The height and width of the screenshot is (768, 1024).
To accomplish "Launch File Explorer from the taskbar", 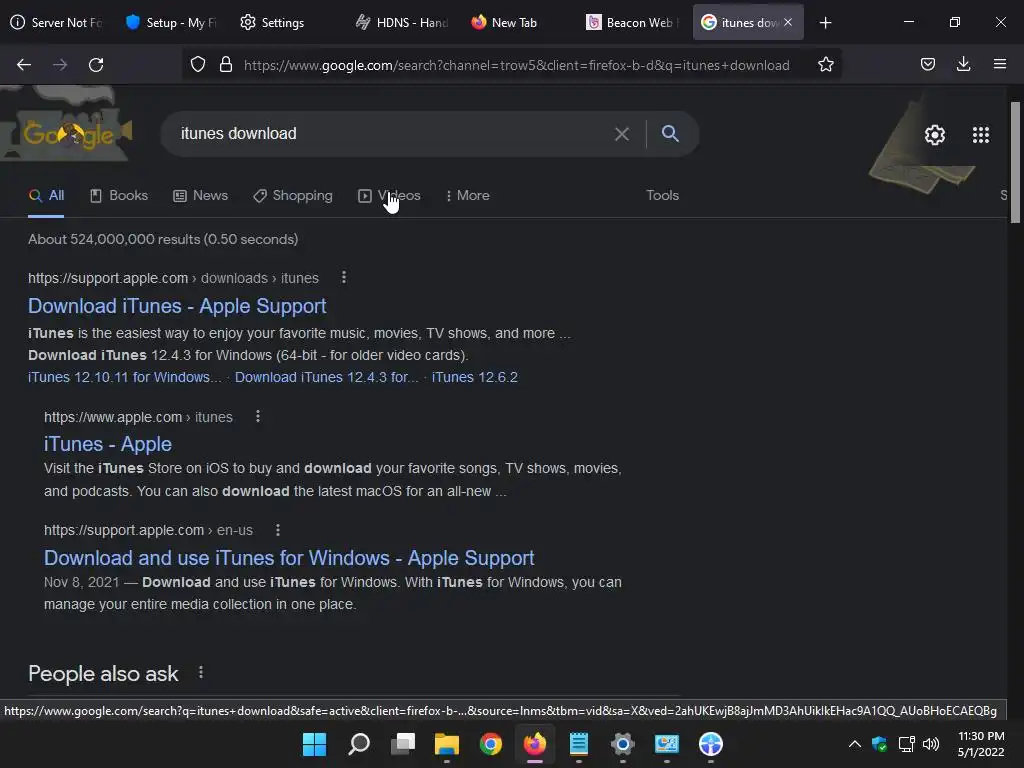I will point(447,744).
